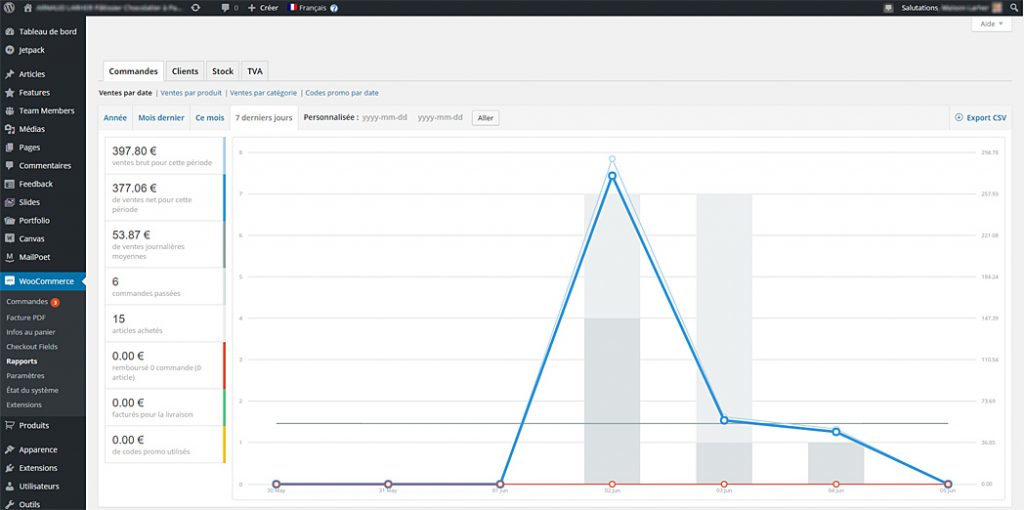This screenshot has width=1024, height=510.
Task: Open site home icon in admin bar
Action: (x=27, y=8)
